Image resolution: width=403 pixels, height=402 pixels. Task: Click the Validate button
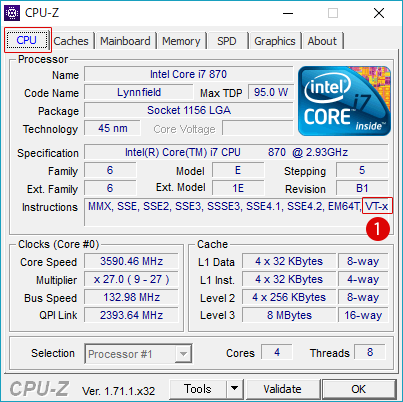pyautogui.click(x=282, y=389)
